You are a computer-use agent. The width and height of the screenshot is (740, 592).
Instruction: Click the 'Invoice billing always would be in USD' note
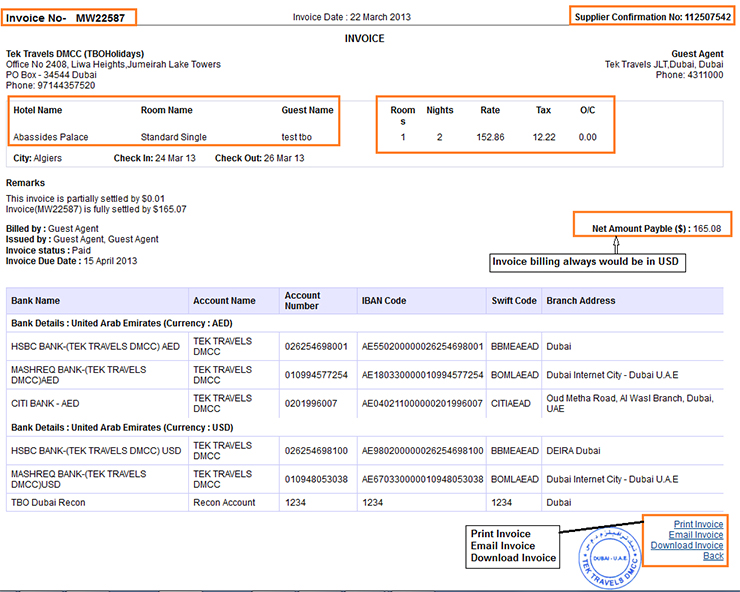pyautogui.click(x=586, y=263)
